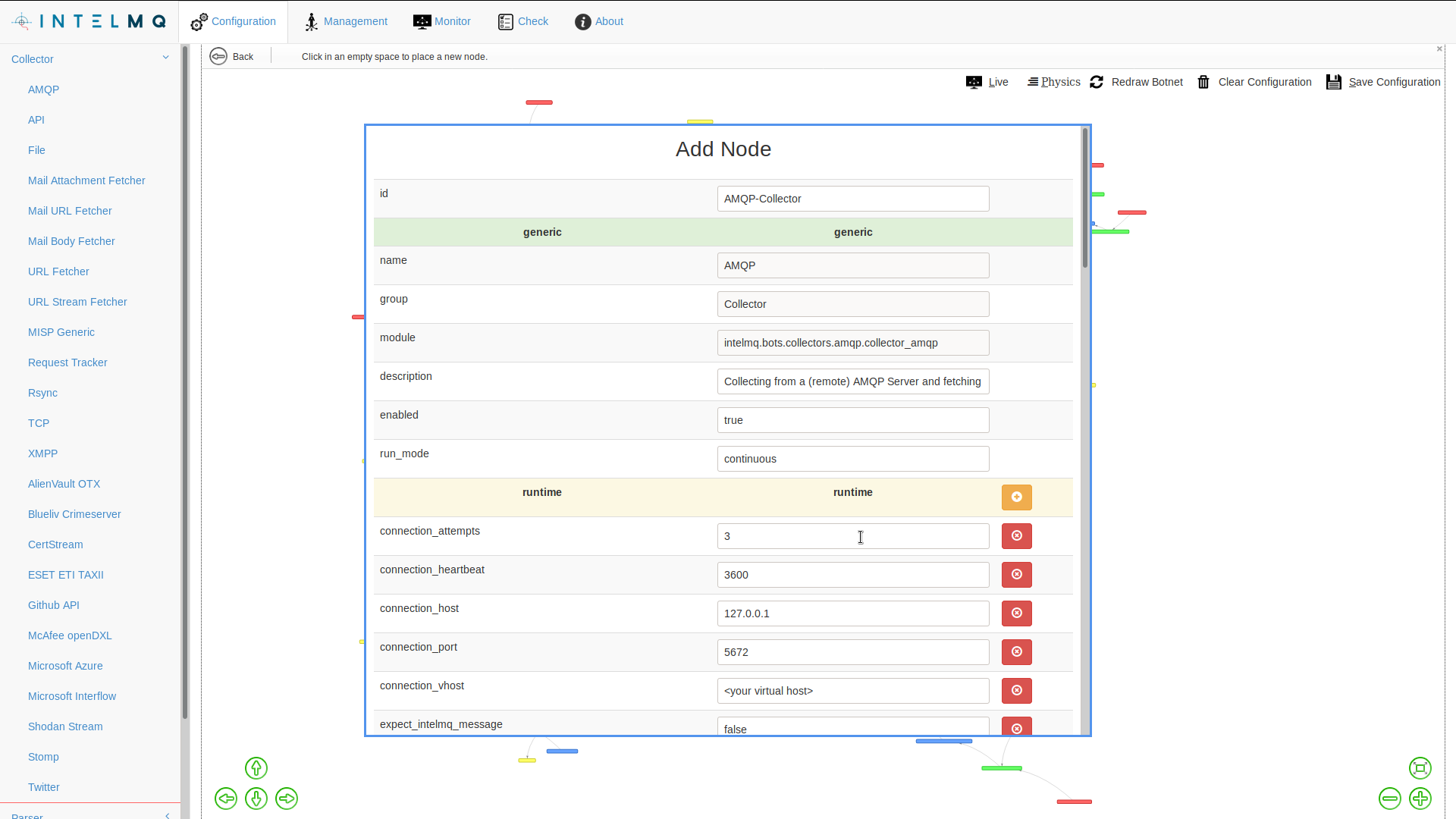Delete the connection_vhost parameter
The height and width of the screenshot is (819, 1456).
1017,691
